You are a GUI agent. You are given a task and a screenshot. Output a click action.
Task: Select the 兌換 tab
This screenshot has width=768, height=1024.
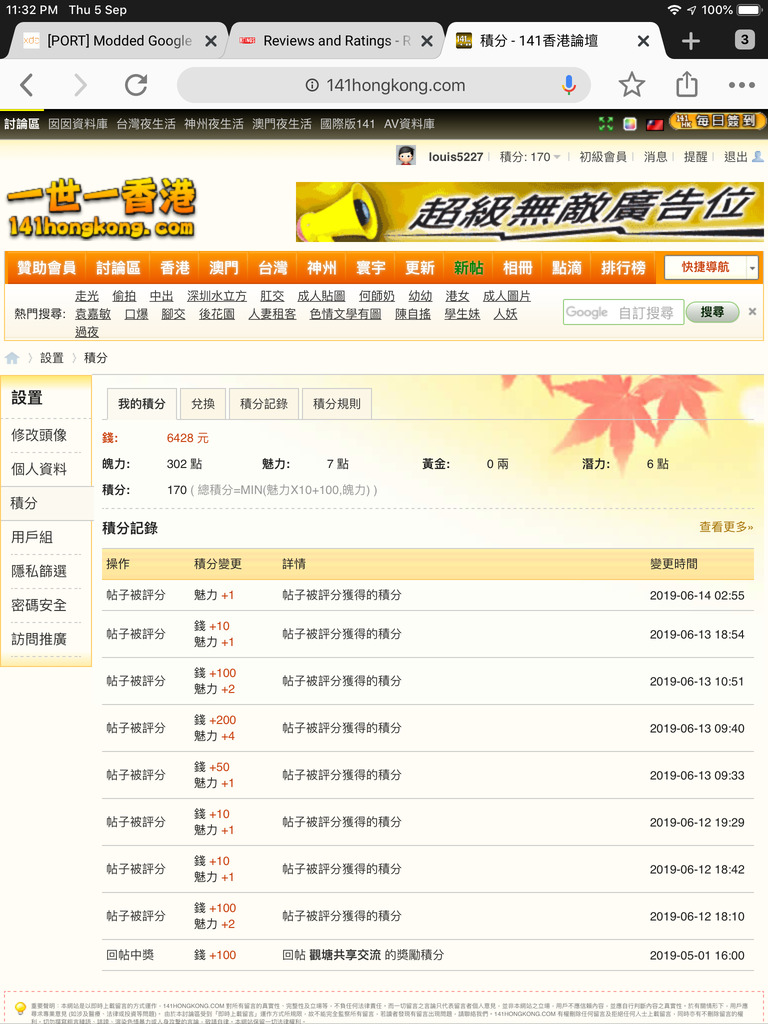(203, 404)
